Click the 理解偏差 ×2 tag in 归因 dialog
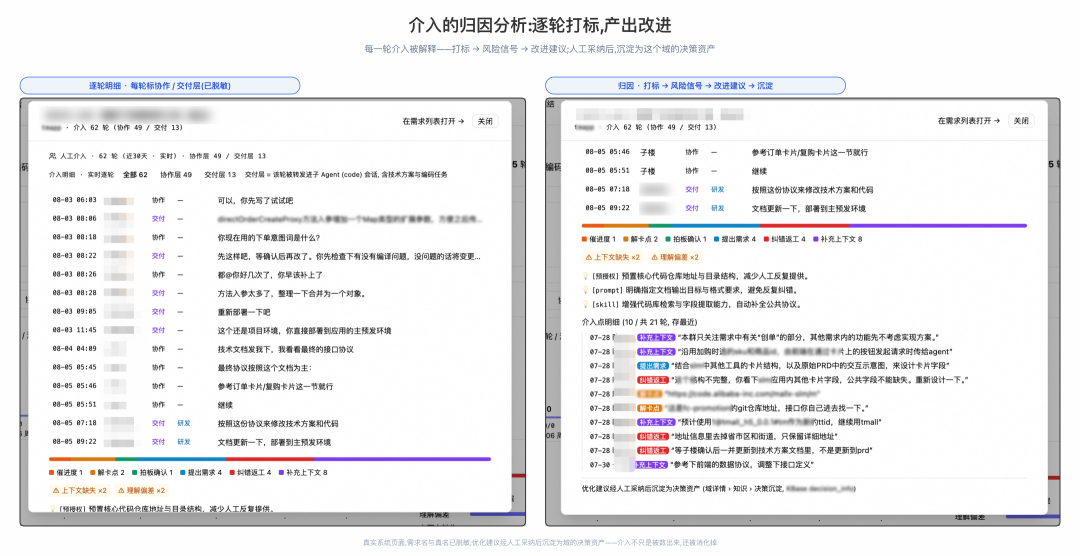 click(675, 257)
